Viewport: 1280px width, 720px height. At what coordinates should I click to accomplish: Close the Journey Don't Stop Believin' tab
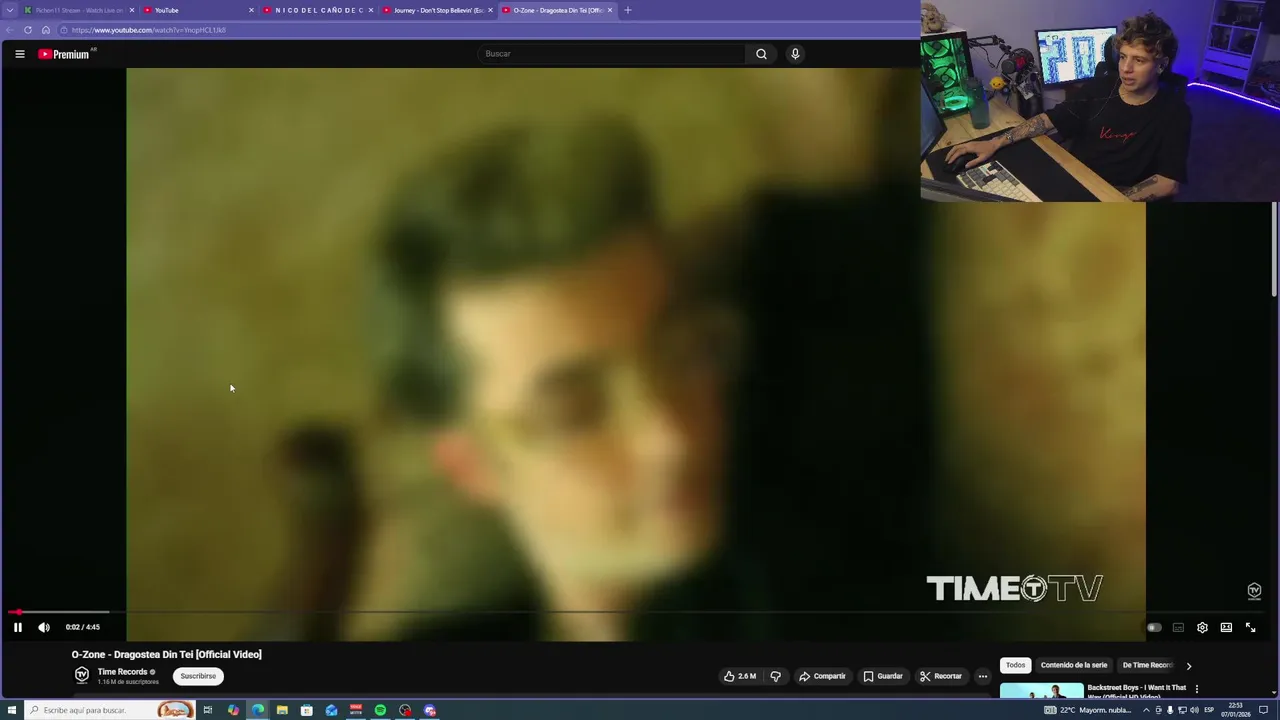point(490,10)
